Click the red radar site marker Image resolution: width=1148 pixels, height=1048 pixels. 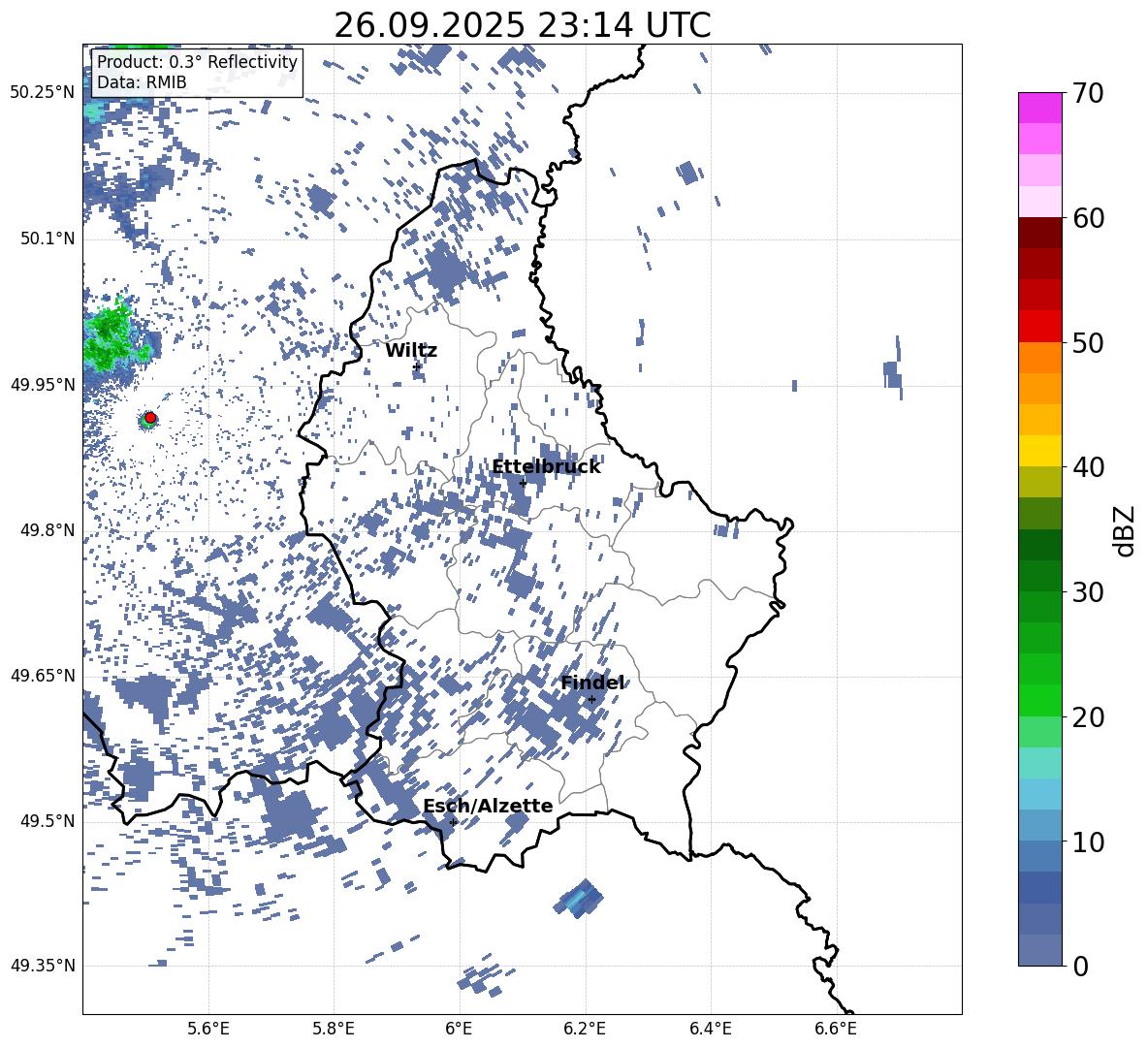click(150, 417)
